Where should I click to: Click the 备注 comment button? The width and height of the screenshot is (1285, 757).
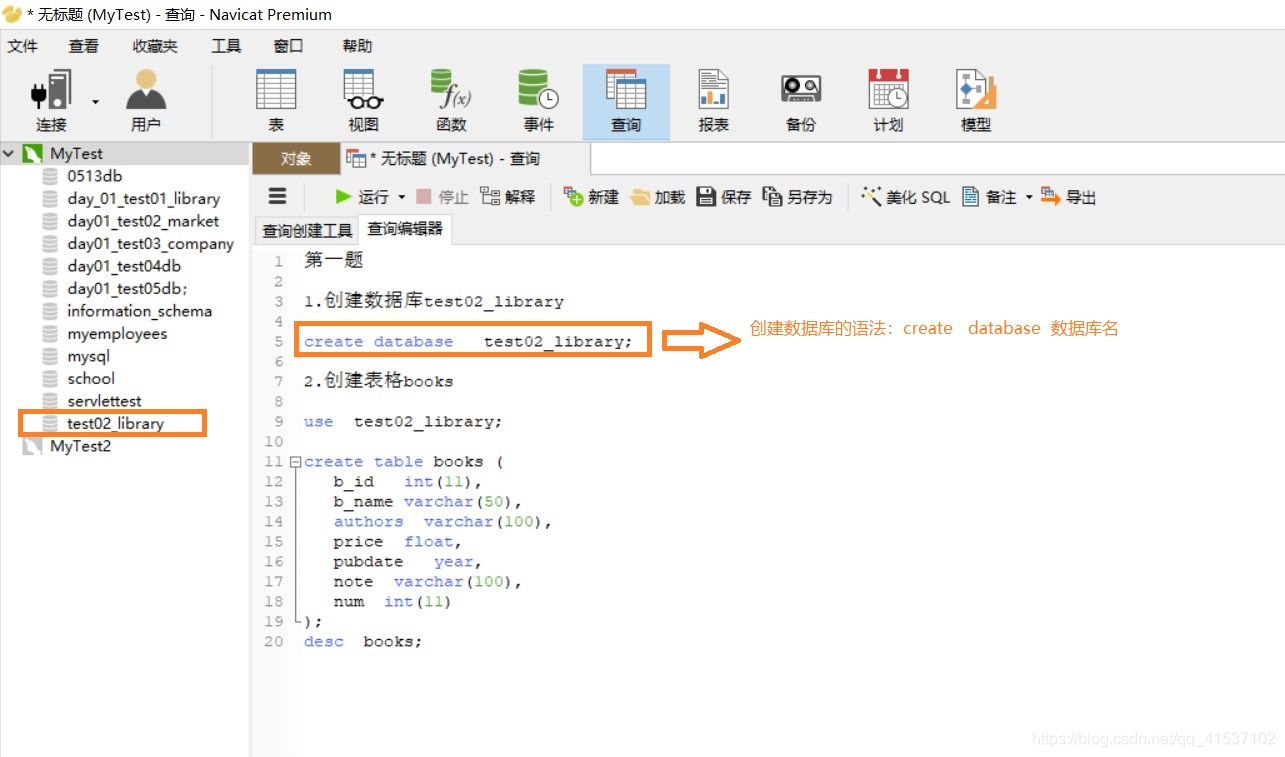pyautogui.click(x=989, y=197)
